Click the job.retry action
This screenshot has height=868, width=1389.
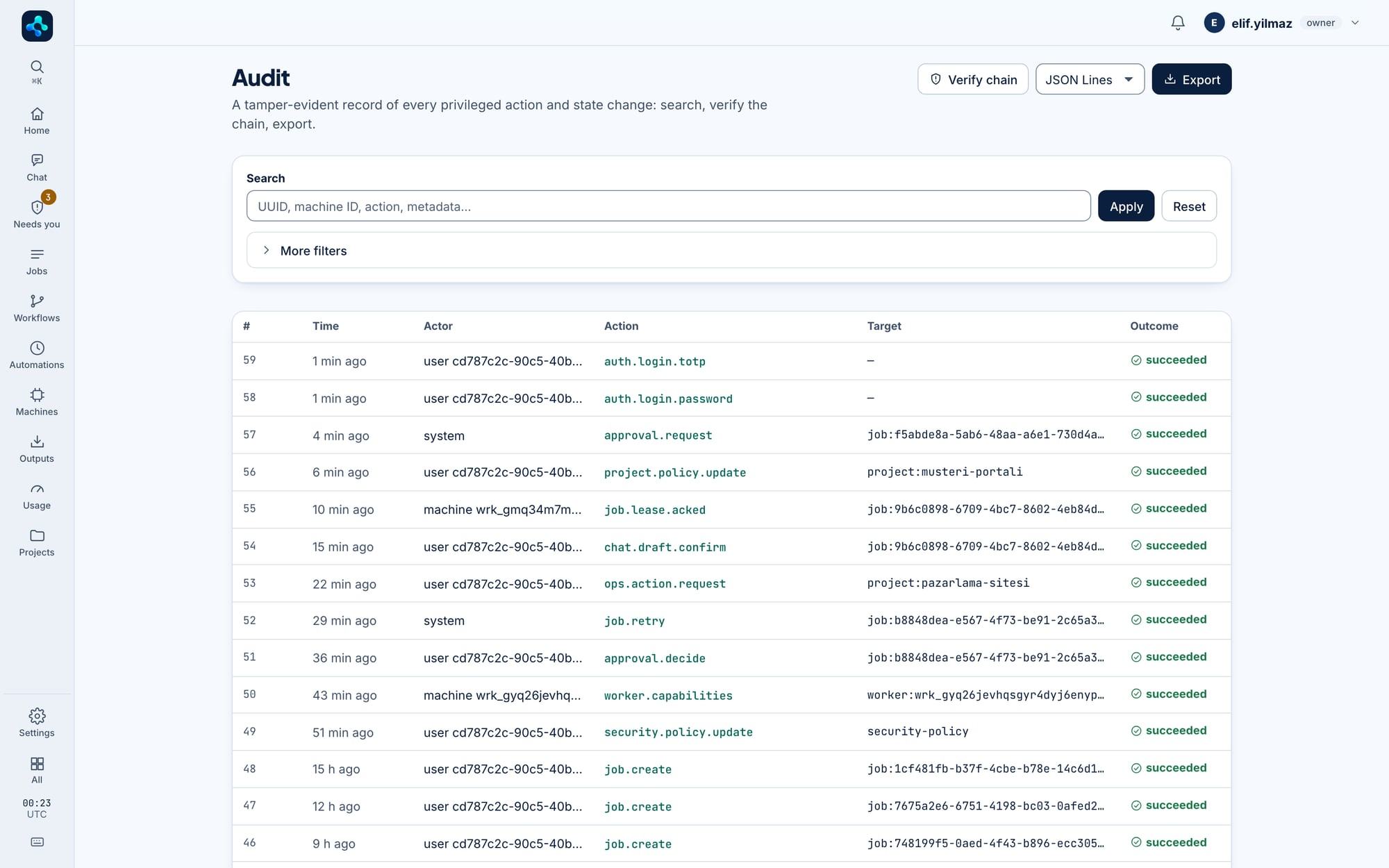pos(635,621)
